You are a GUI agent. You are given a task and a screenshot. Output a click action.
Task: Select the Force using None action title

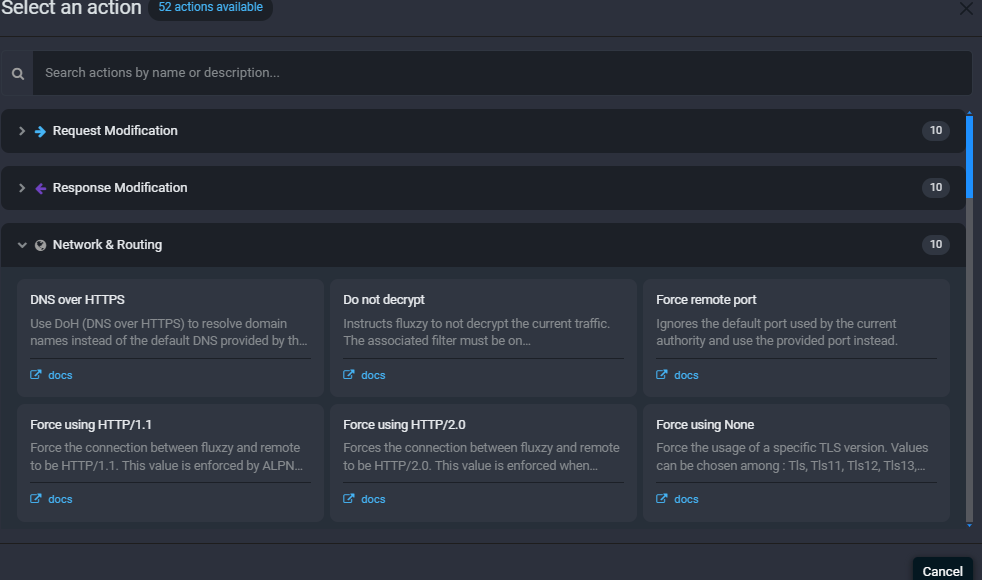point(705,425)
